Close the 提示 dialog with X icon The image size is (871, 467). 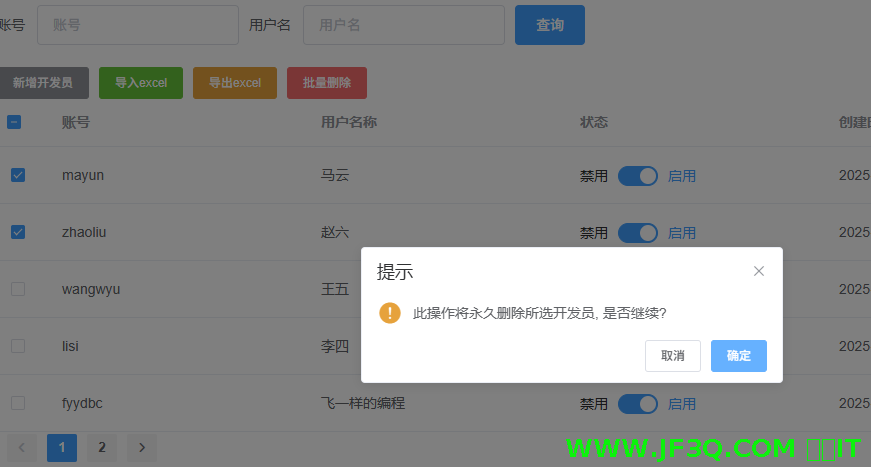(758, 271)
